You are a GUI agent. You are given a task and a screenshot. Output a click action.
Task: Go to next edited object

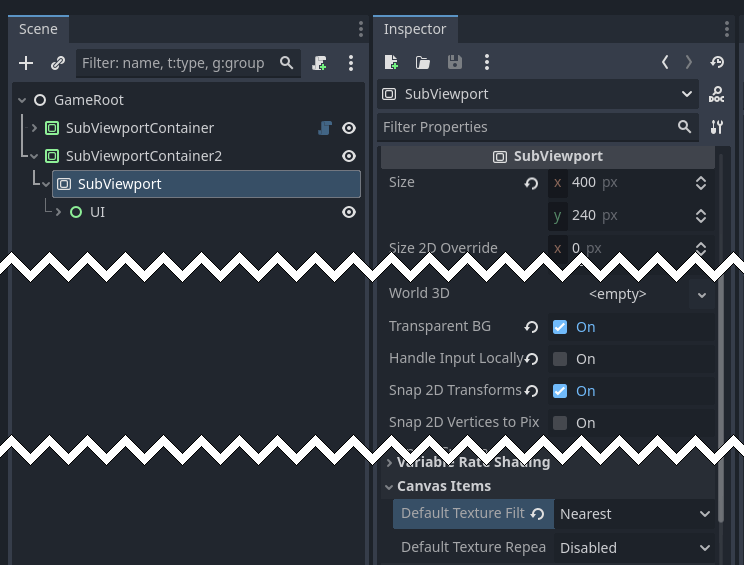(x=689, y=62)
